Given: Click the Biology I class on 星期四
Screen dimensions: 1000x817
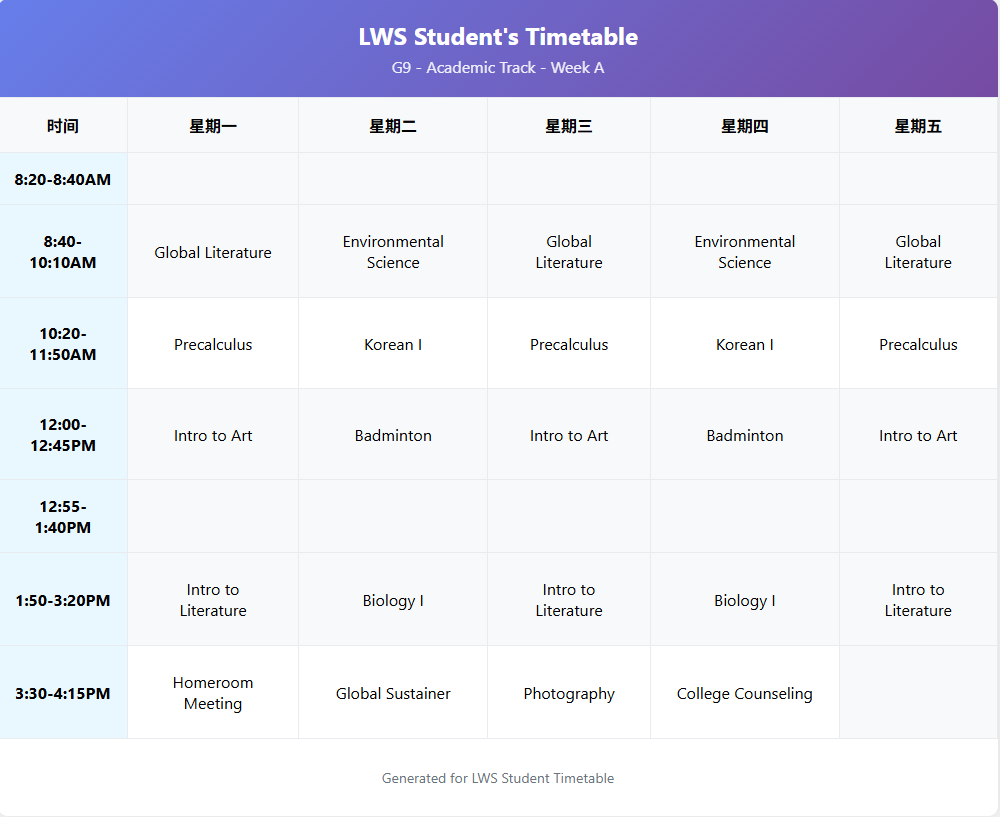Looking at the screenshot, I should (744, 600).
